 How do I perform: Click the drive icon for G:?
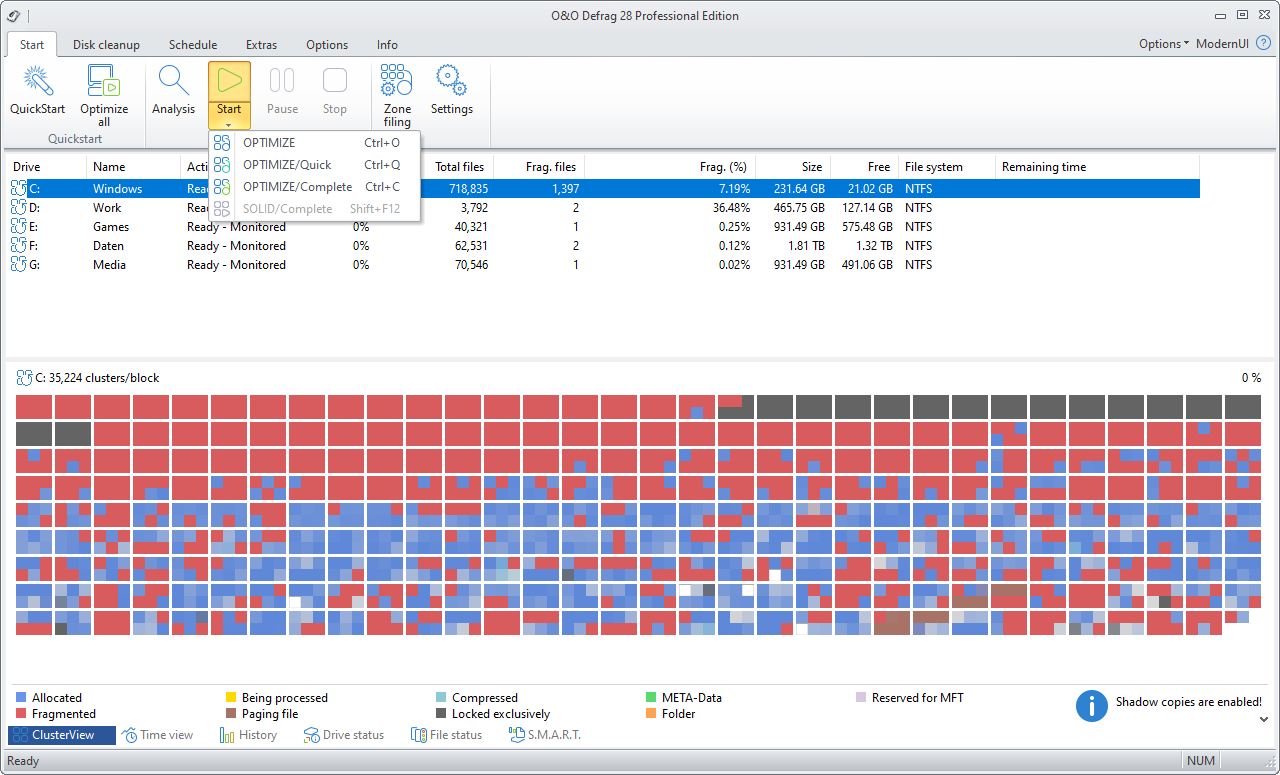18,264
